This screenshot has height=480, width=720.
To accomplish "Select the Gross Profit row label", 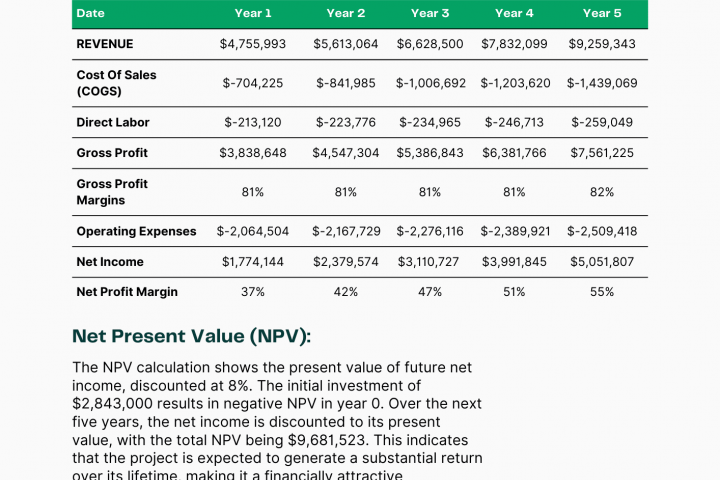I will coord(112,153).
